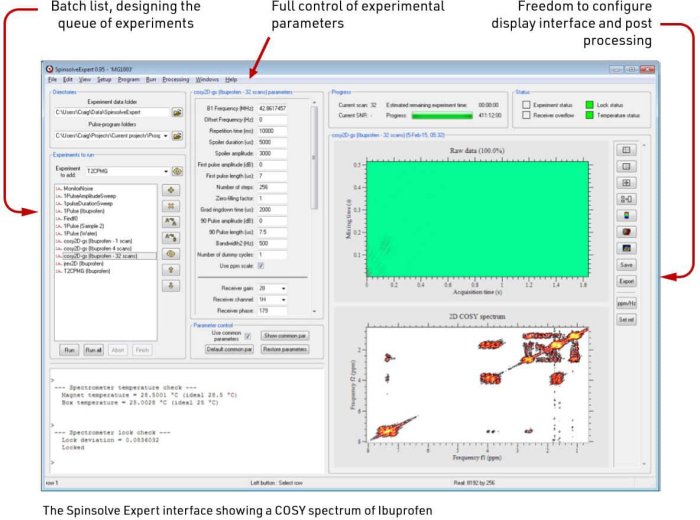Screen dimensions: 700x520
Task: Move selected experiment down in the queue
Action: [x=171, y=286]
